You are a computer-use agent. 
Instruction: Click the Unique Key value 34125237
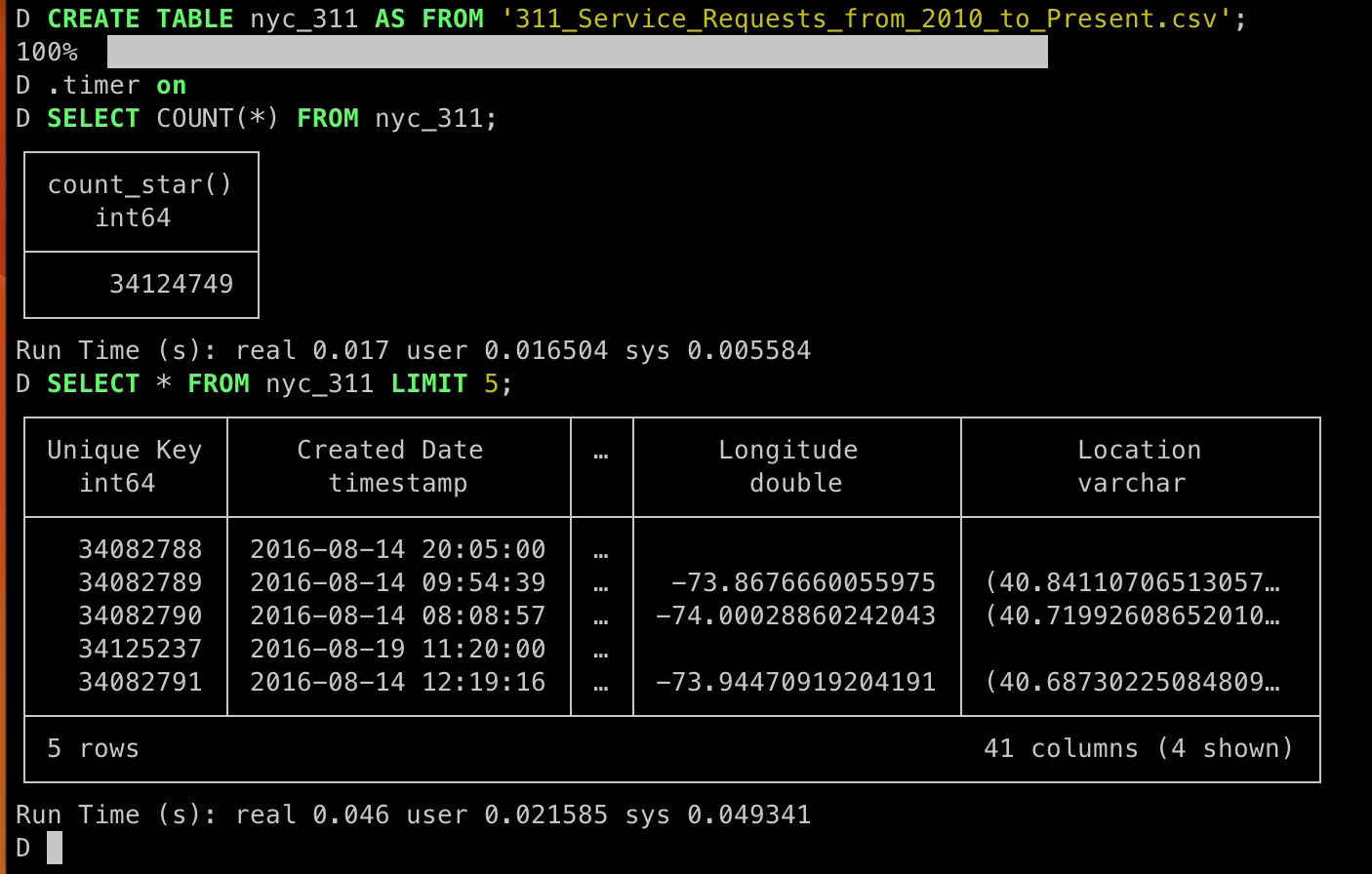click(141, 650)
